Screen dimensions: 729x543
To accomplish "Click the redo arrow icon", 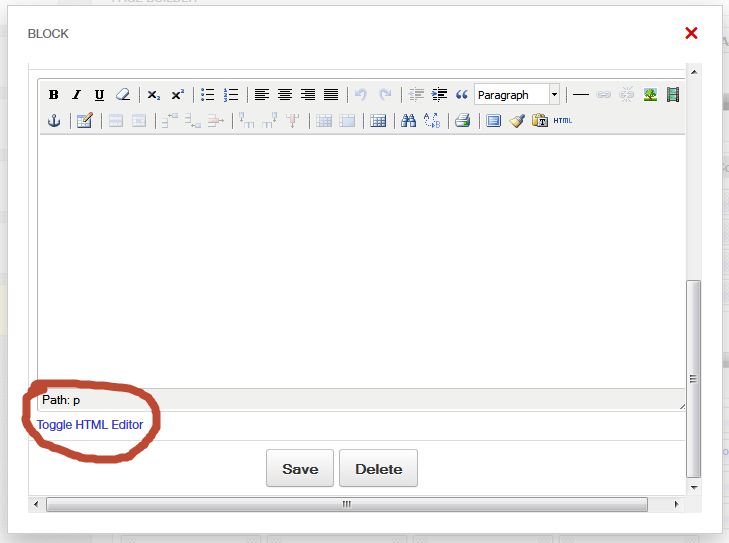I will click(385, 95).
